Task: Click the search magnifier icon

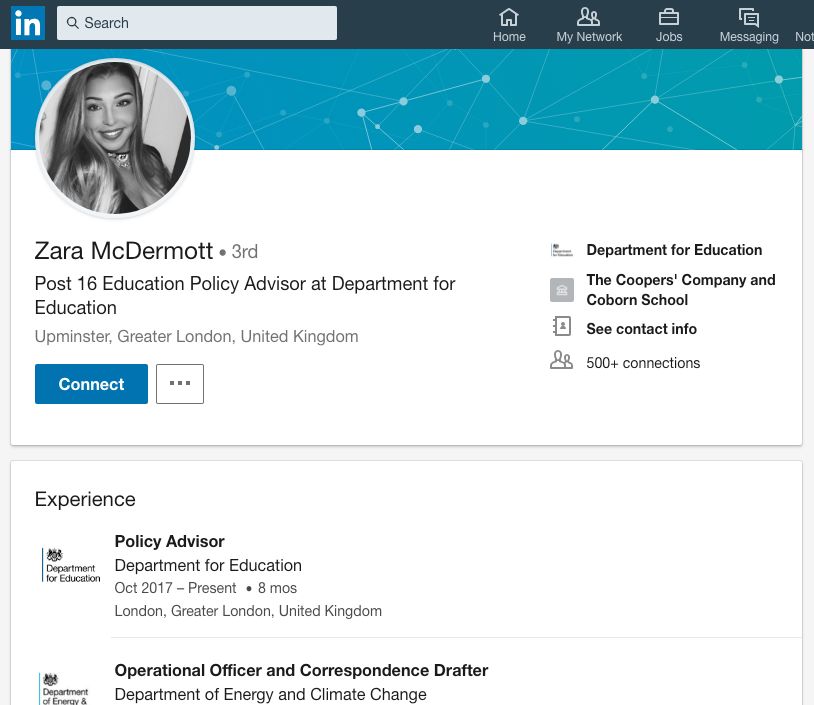Action: tap(73, 23)
